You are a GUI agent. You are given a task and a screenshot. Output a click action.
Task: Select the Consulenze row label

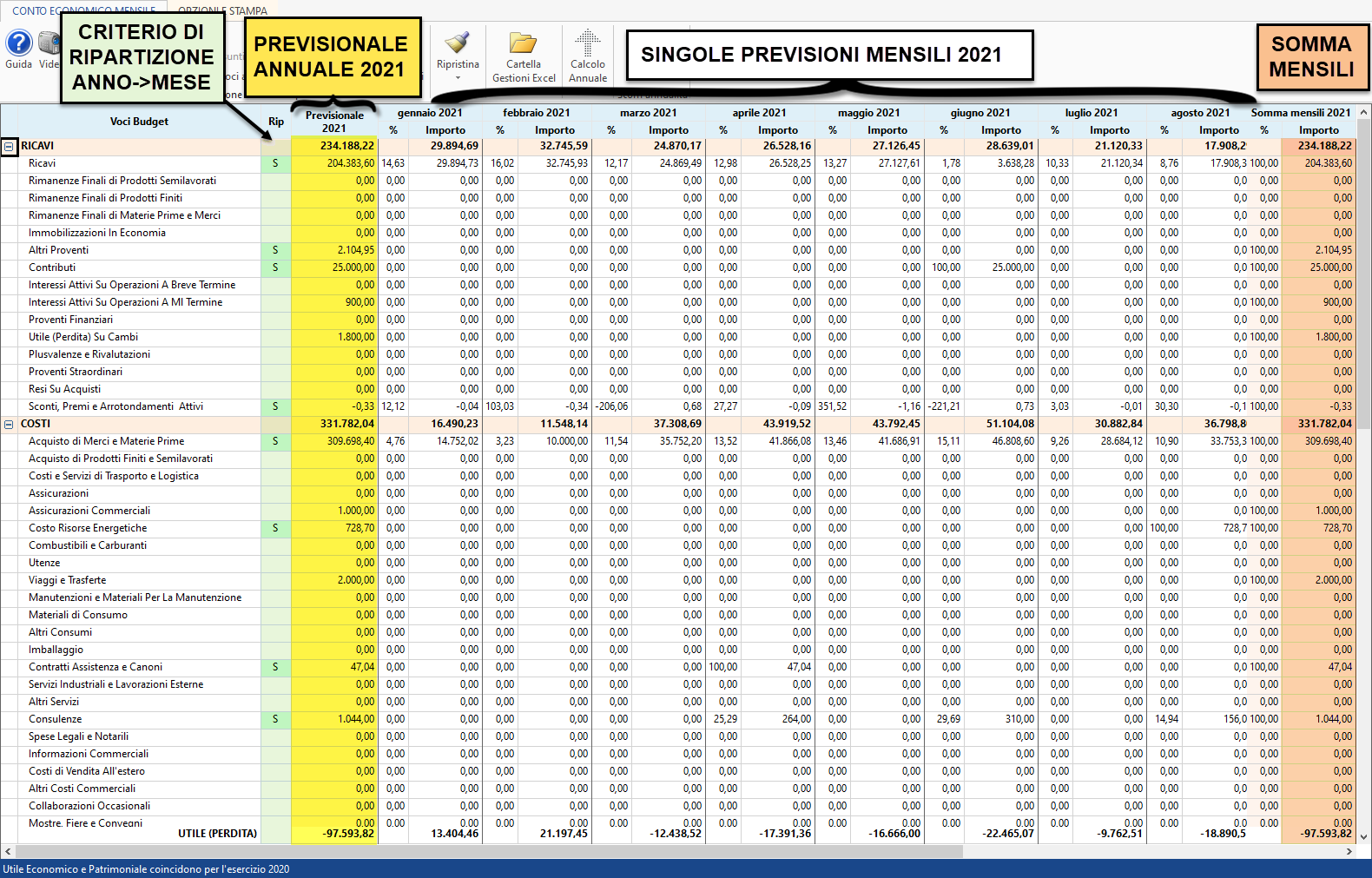tap(56, 719)
